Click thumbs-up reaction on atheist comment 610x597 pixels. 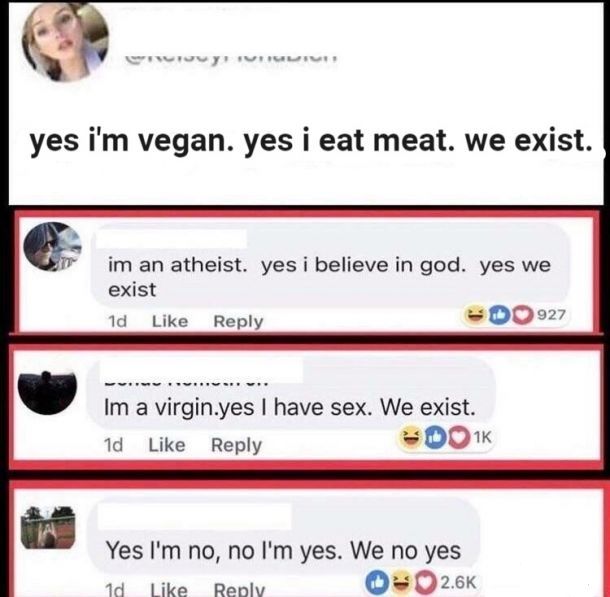pos(496,315)
